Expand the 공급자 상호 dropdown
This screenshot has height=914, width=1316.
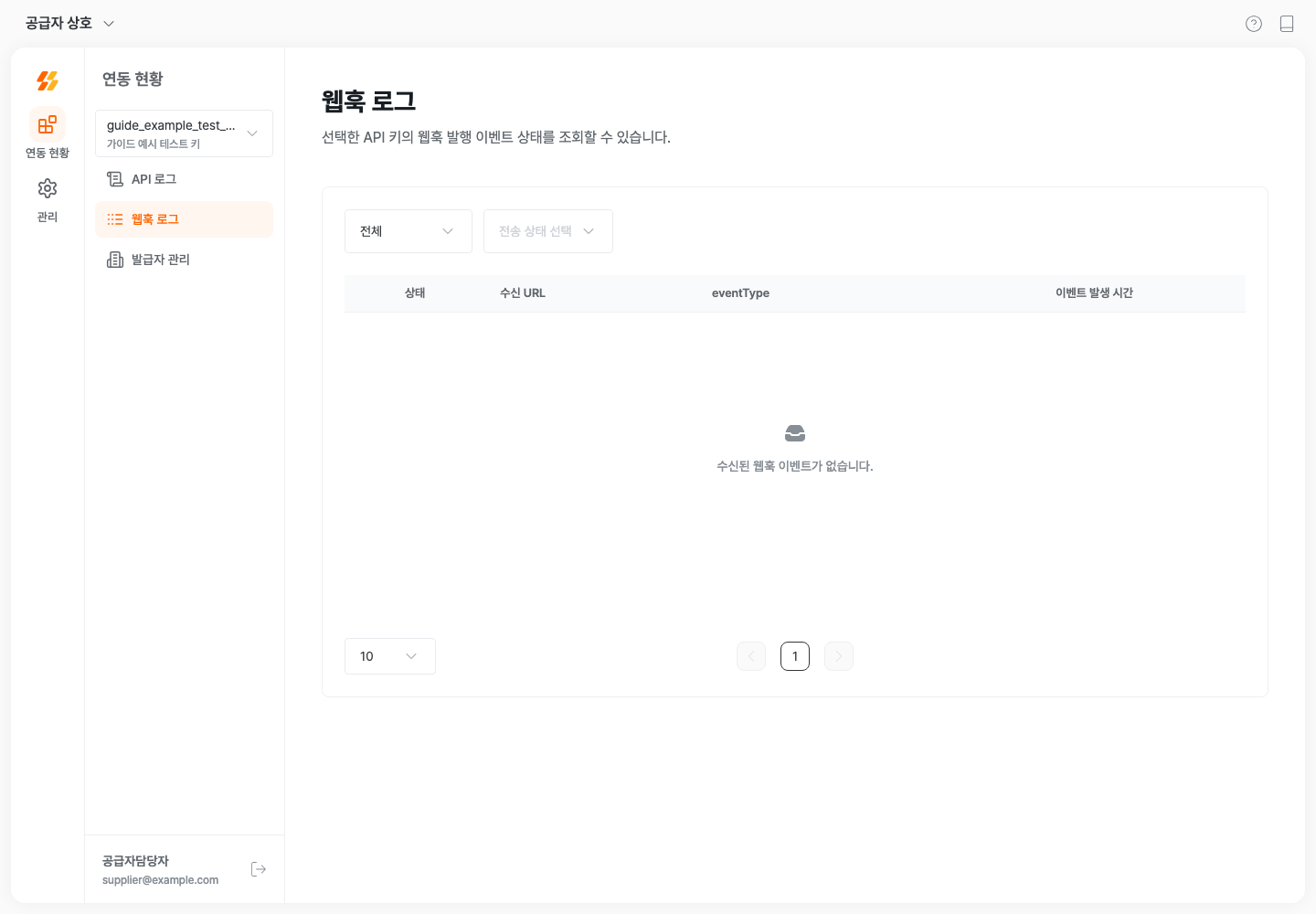pyautogui.click(x=70, y=23)
